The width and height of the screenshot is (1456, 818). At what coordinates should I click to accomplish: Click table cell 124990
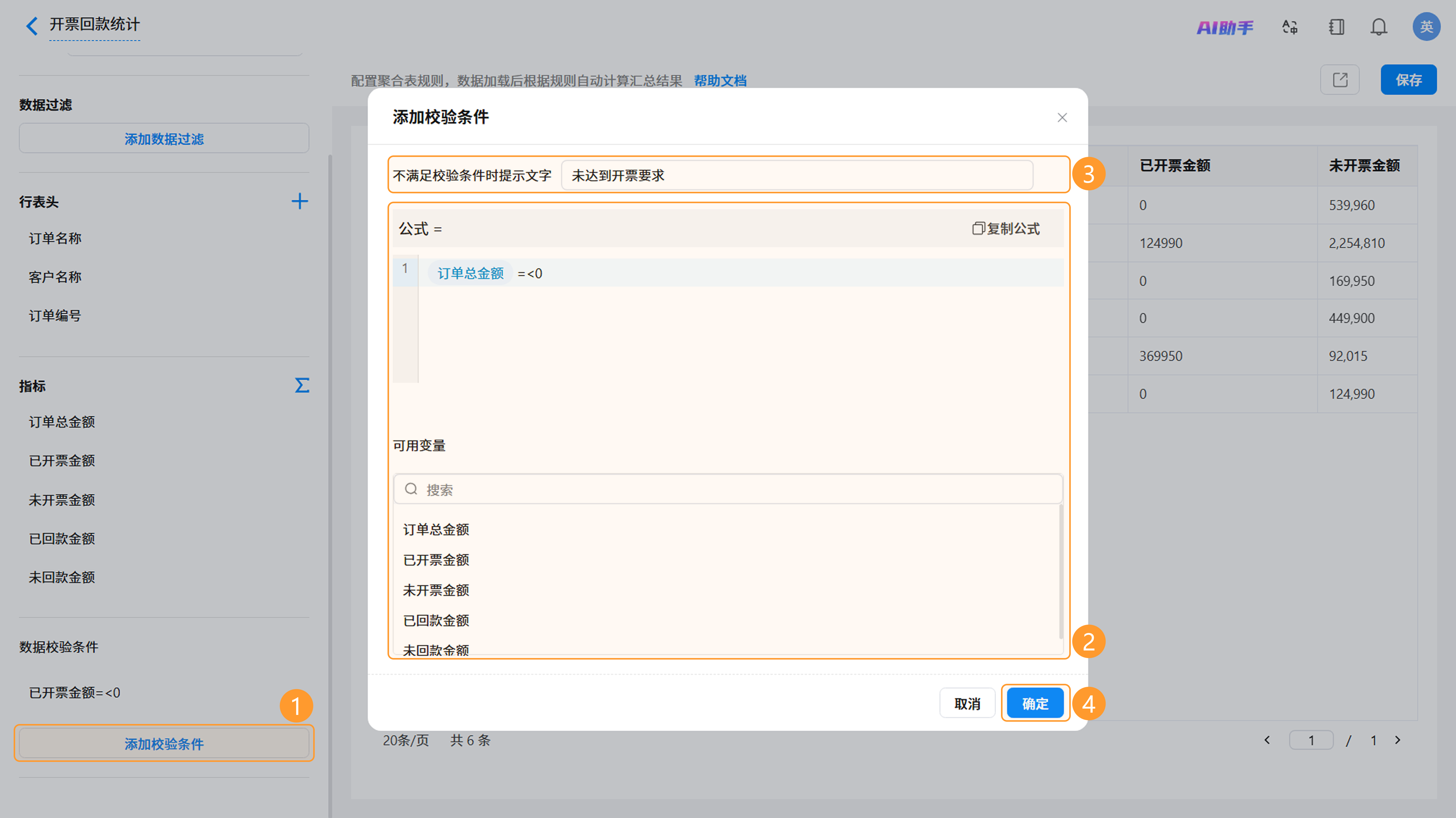pyautogui.click(x=1161, y=243)
